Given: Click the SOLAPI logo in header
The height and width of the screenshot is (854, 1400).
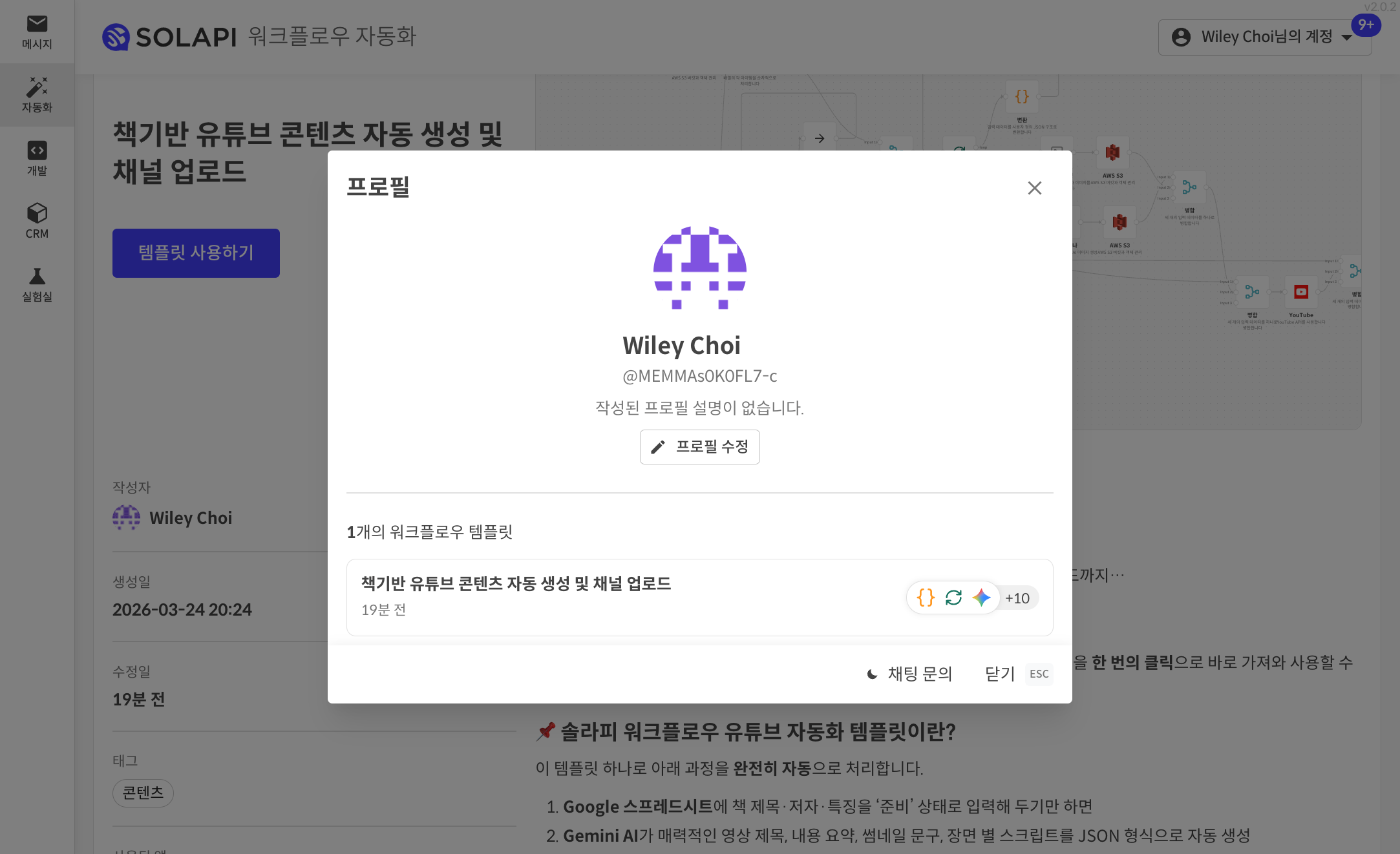Looking at the screenshot, I should click(x=171, y=37).
